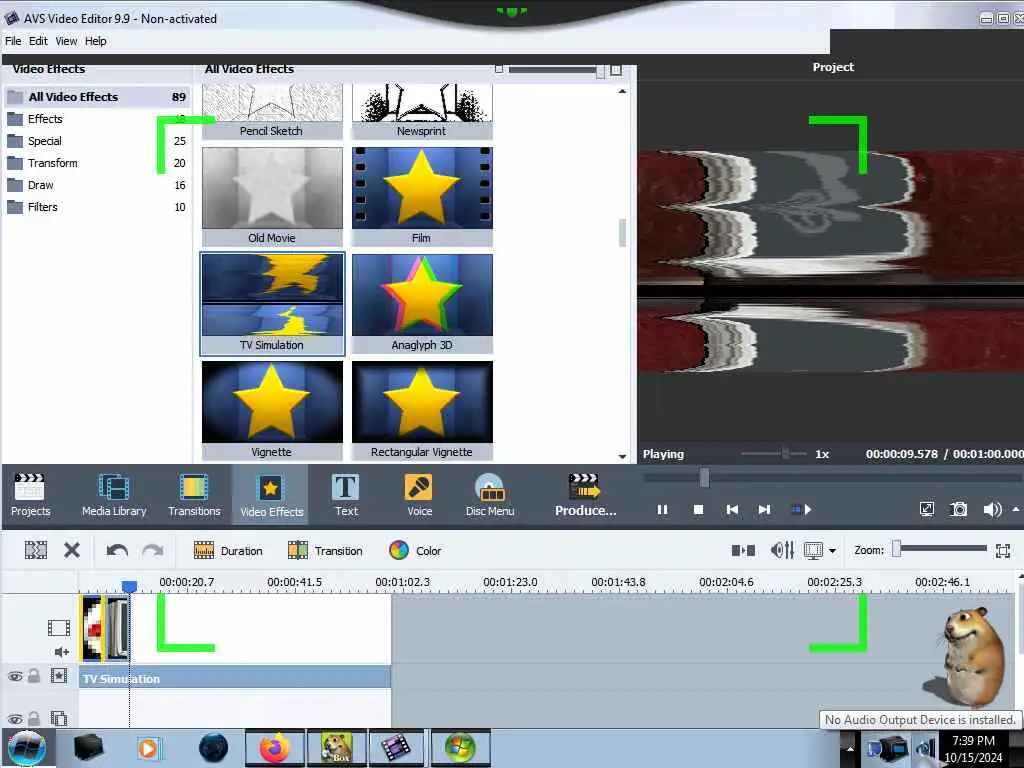Delete the selected timeline item

point(72,551)
